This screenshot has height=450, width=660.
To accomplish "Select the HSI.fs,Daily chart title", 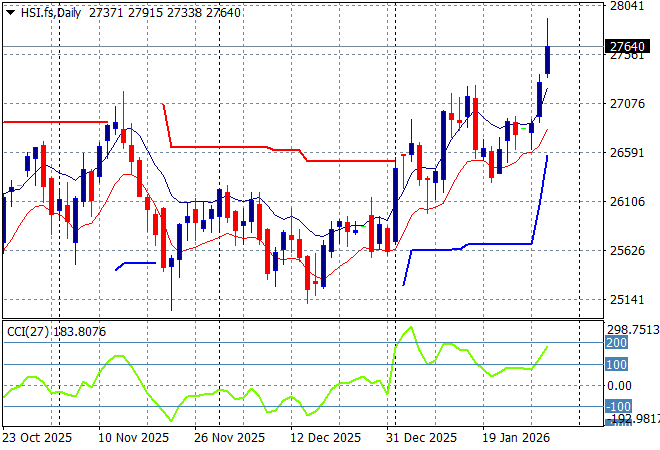I will coord(51,13).
